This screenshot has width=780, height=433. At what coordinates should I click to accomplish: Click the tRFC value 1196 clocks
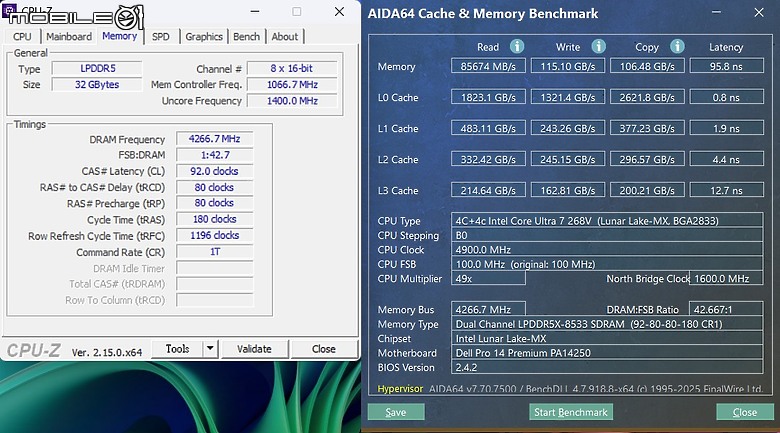pyautogui.click(x=214, y=235)
